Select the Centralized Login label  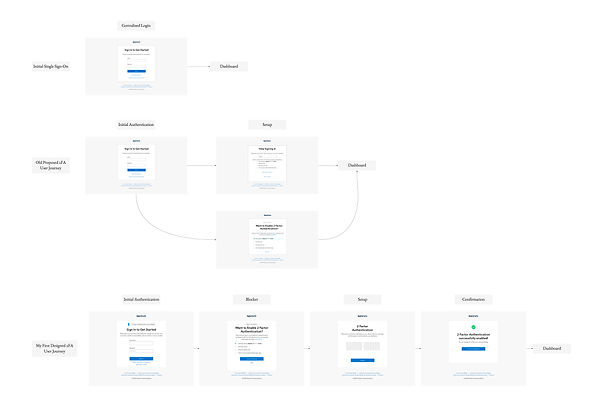pyautogui.click(x=136, y=26)
